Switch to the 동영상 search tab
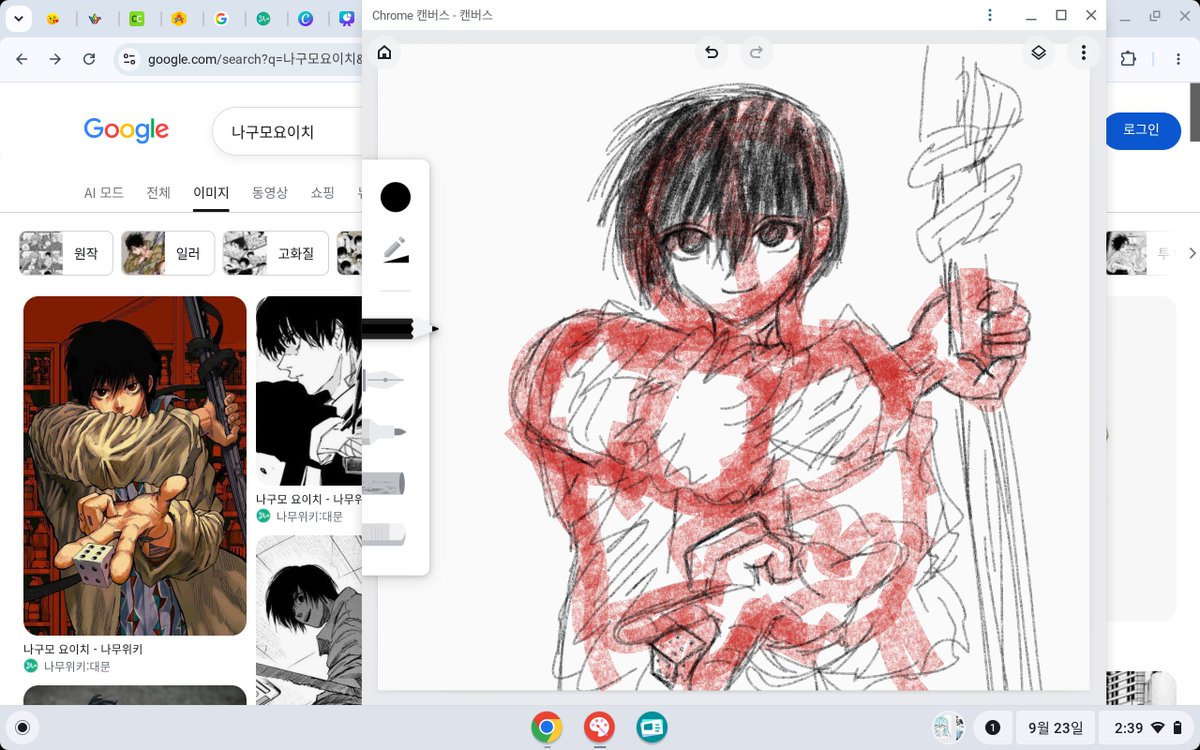 coord(270,193)
